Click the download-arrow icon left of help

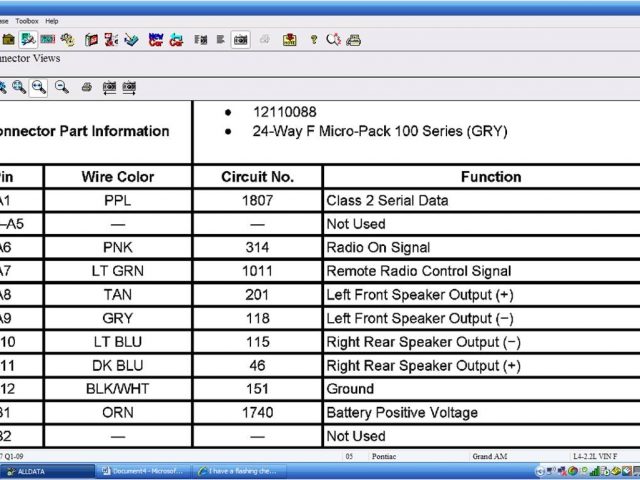coord(290,40)
